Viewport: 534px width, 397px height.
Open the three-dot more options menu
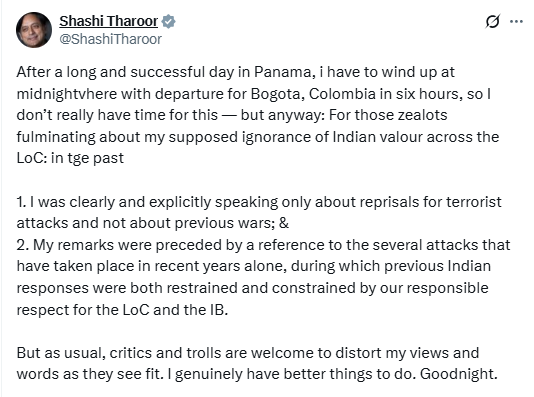[516, 21]
